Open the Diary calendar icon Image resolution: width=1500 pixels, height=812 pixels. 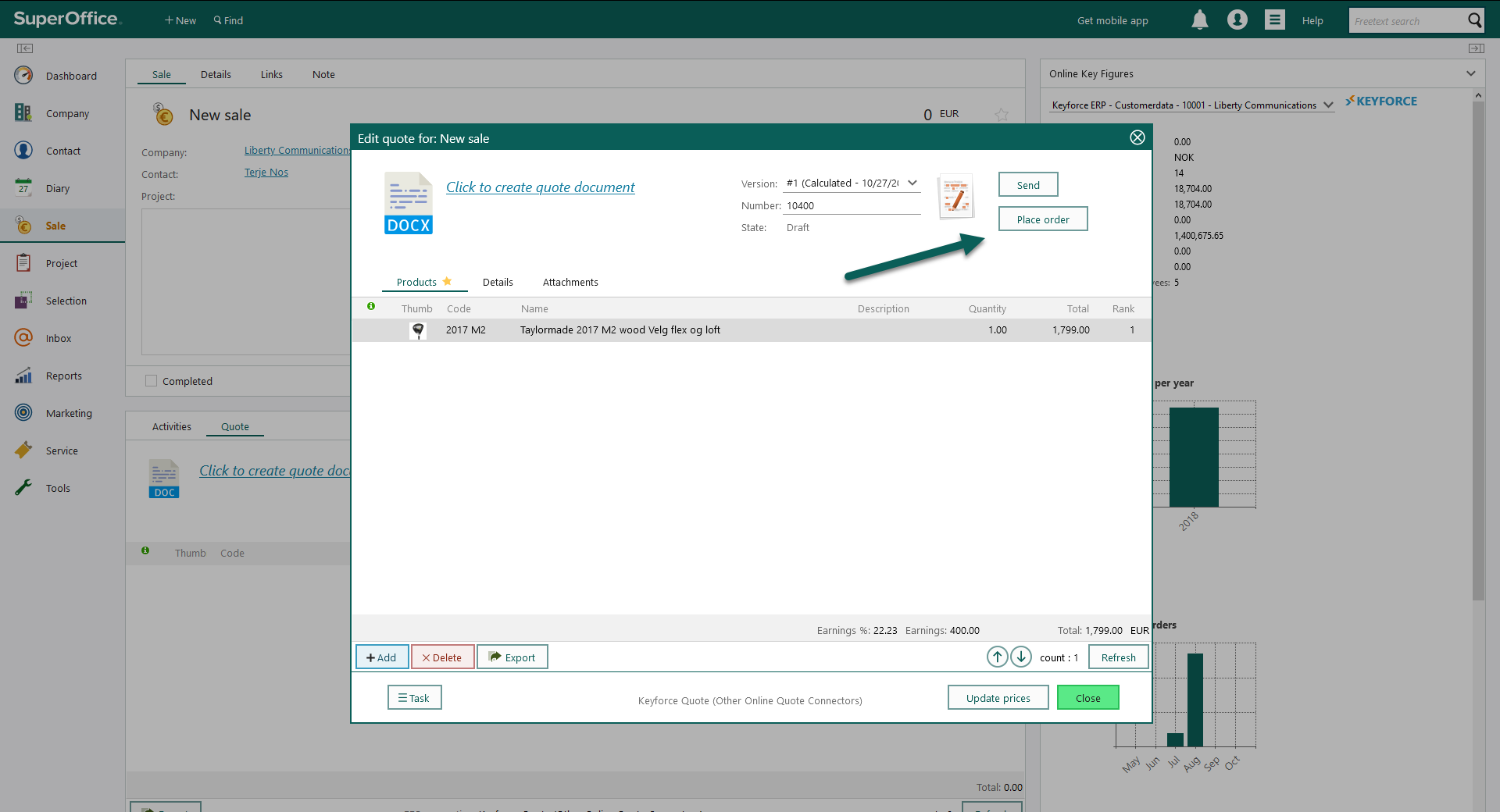coord(23,187)
